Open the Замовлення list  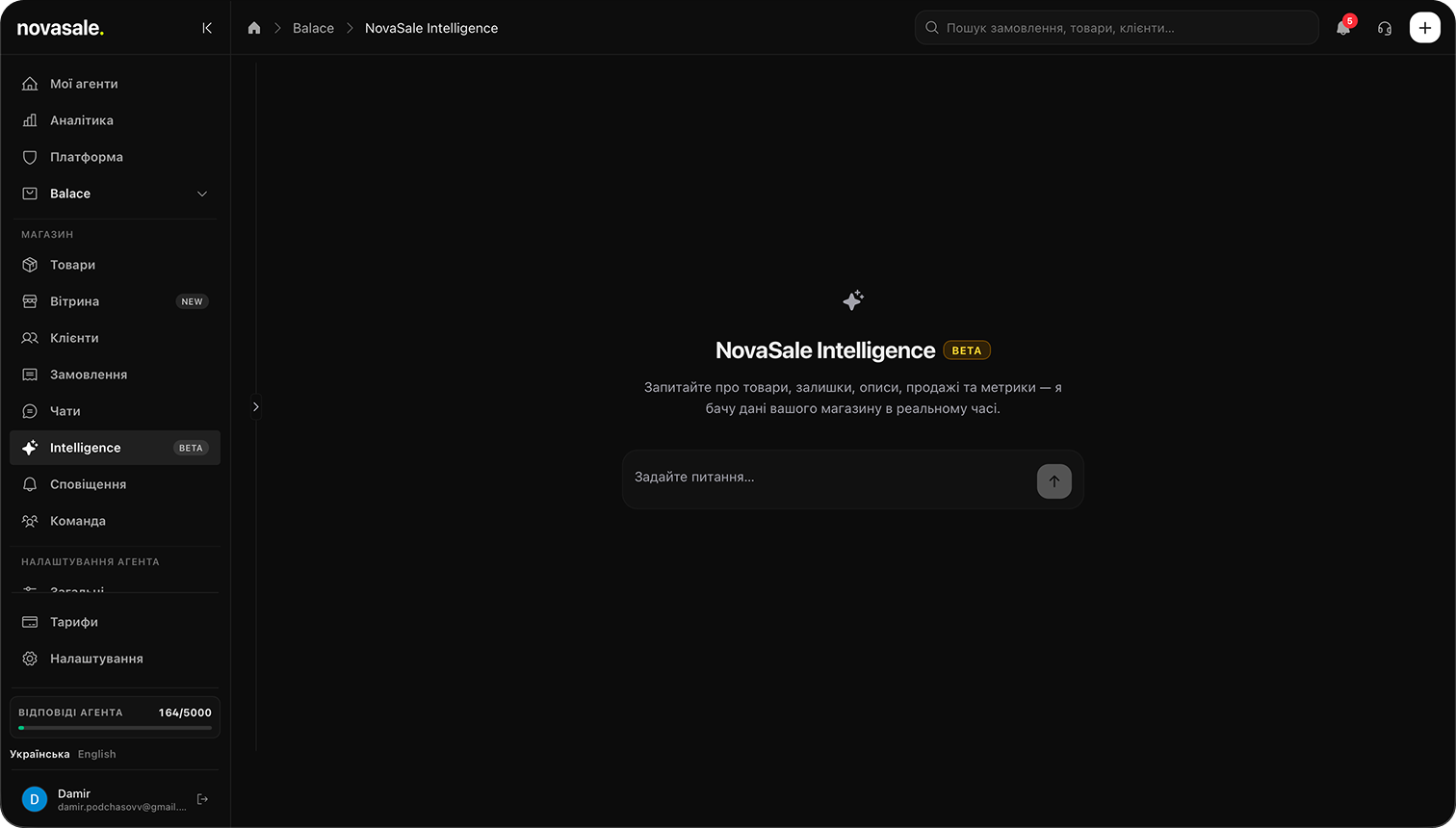115,375
